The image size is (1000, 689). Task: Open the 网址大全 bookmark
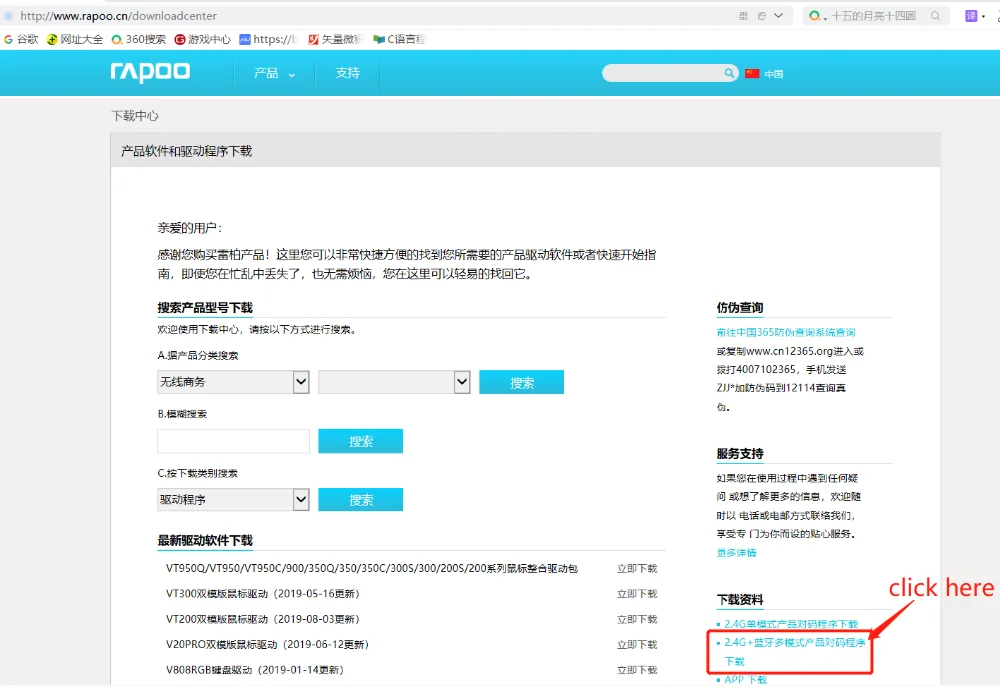point(75,40)
